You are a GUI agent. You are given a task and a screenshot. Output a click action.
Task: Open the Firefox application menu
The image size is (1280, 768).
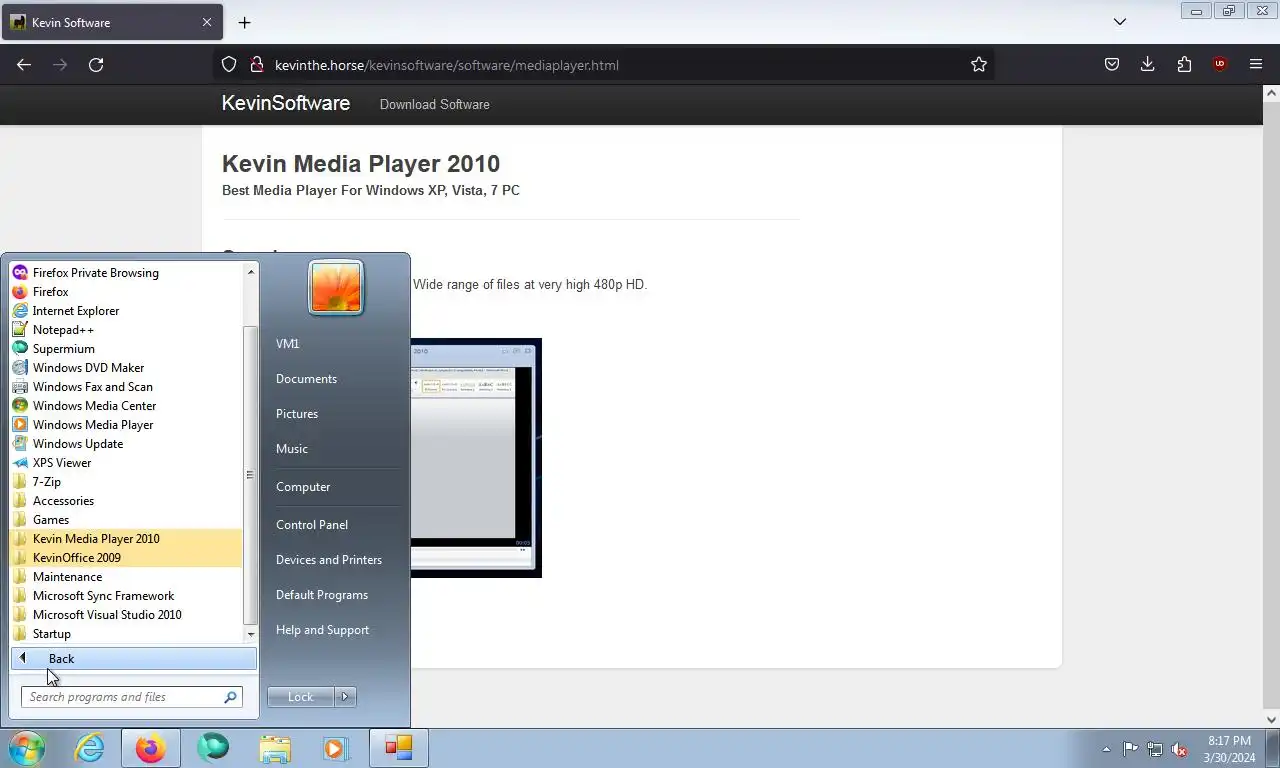[x=1256, y=64]
